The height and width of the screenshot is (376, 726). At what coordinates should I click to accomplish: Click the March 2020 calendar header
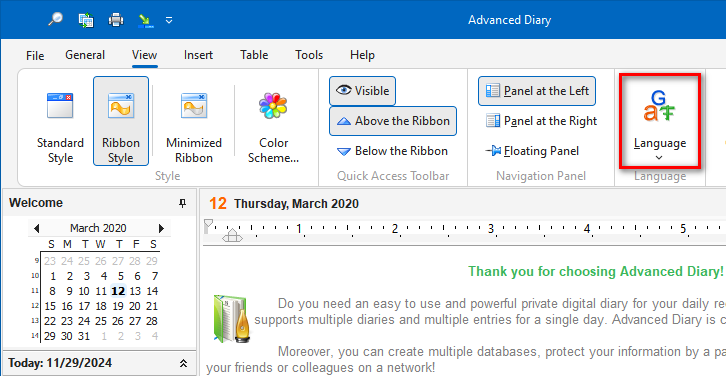98,228
